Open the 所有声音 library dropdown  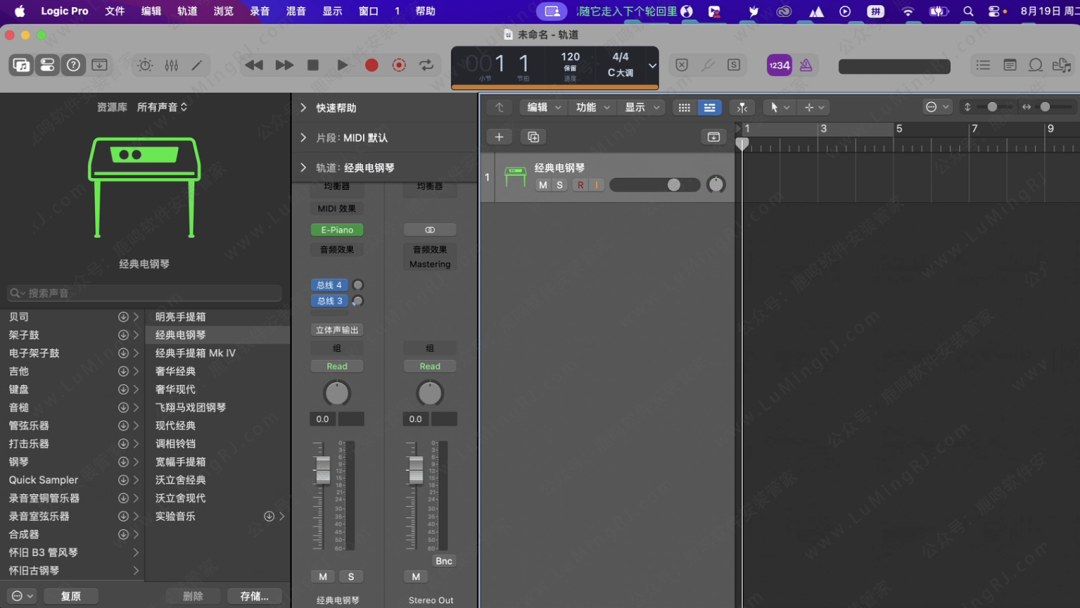point(162,107)
